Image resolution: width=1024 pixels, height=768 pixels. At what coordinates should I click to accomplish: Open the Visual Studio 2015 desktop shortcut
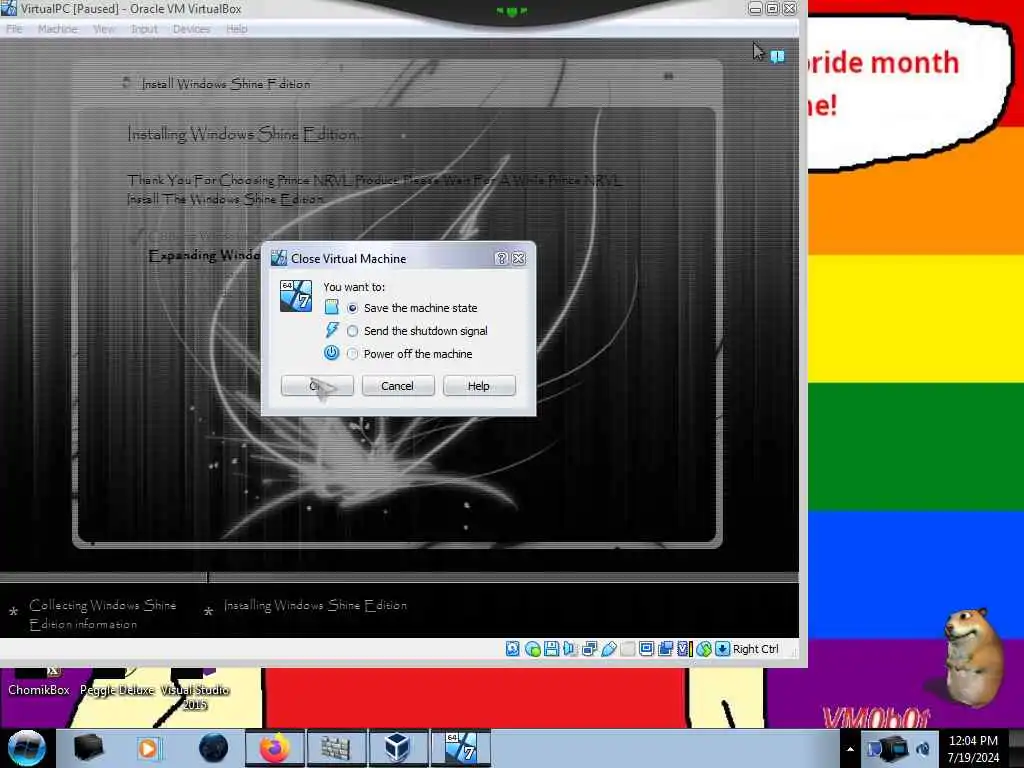(195, 691)
